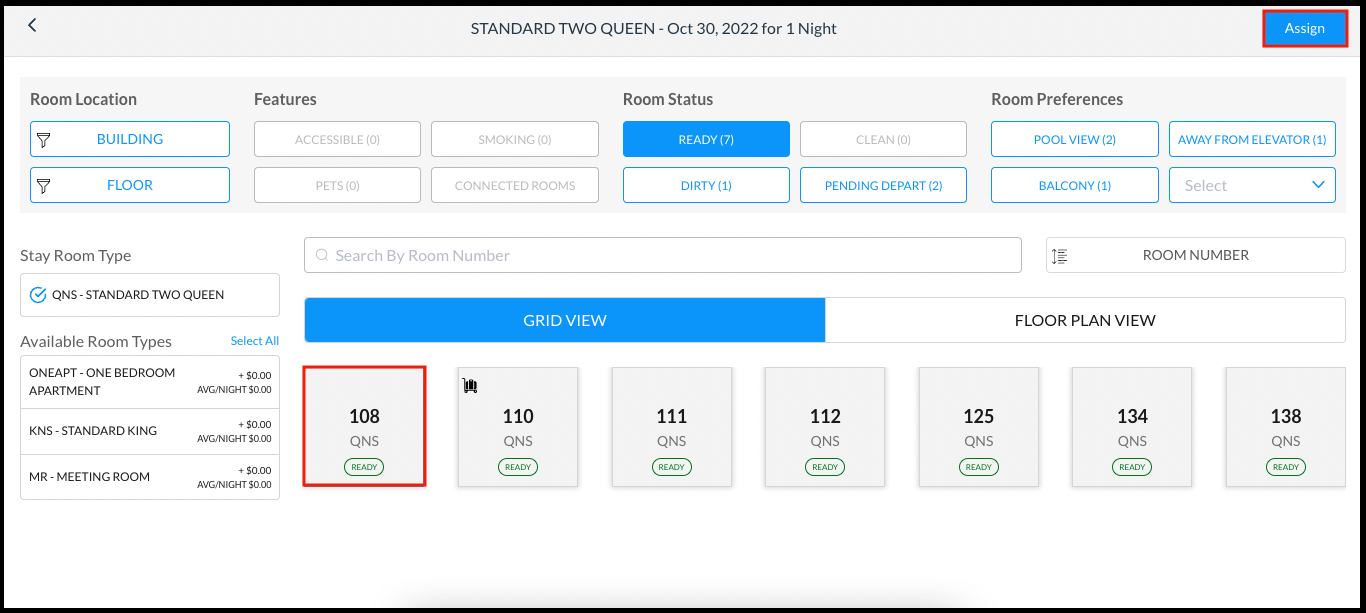This screenshot has height=613, width=1366.
Task: Toggle the QNS Standard Two Queen checkmark
Action: point(39,295)
